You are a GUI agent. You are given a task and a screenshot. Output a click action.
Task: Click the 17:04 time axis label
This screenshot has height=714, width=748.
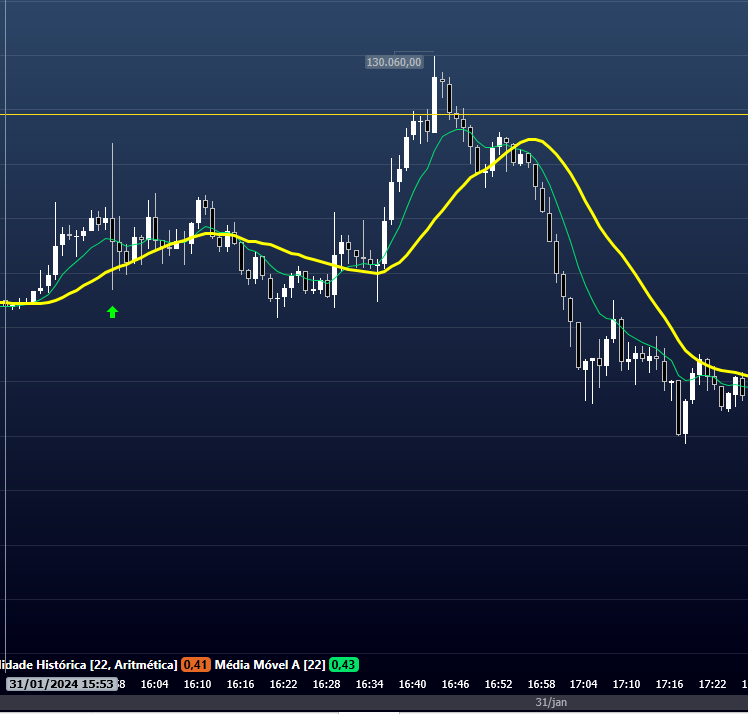[583, 684]
